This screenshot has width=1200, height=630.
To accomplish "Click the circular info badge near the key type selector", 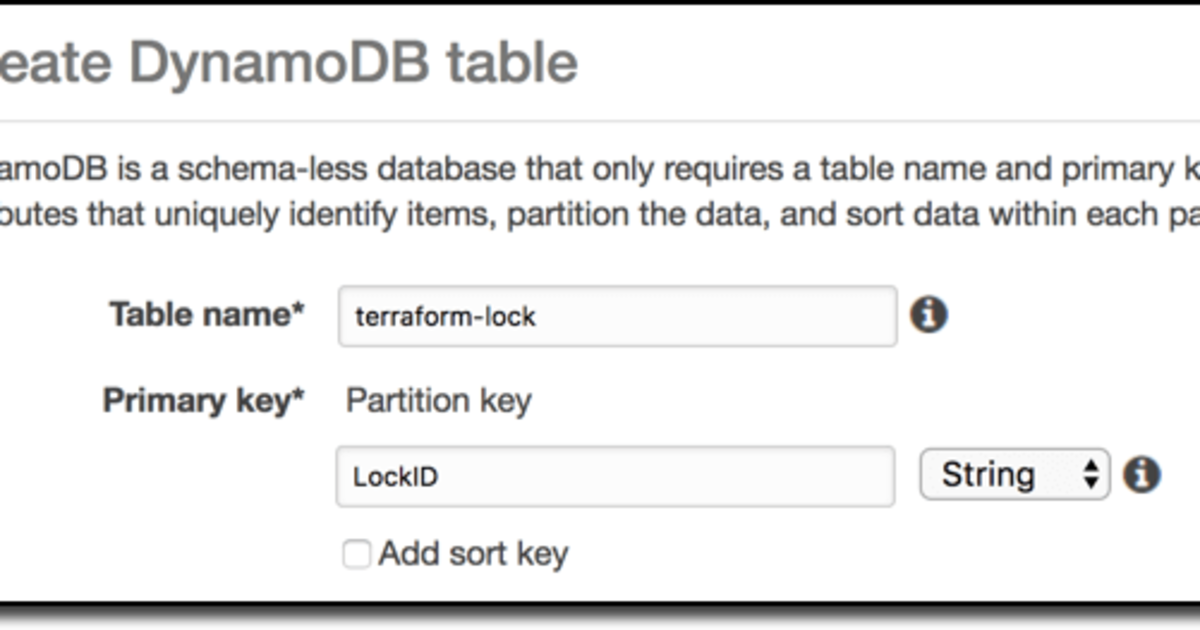I will pos(1141,474).
